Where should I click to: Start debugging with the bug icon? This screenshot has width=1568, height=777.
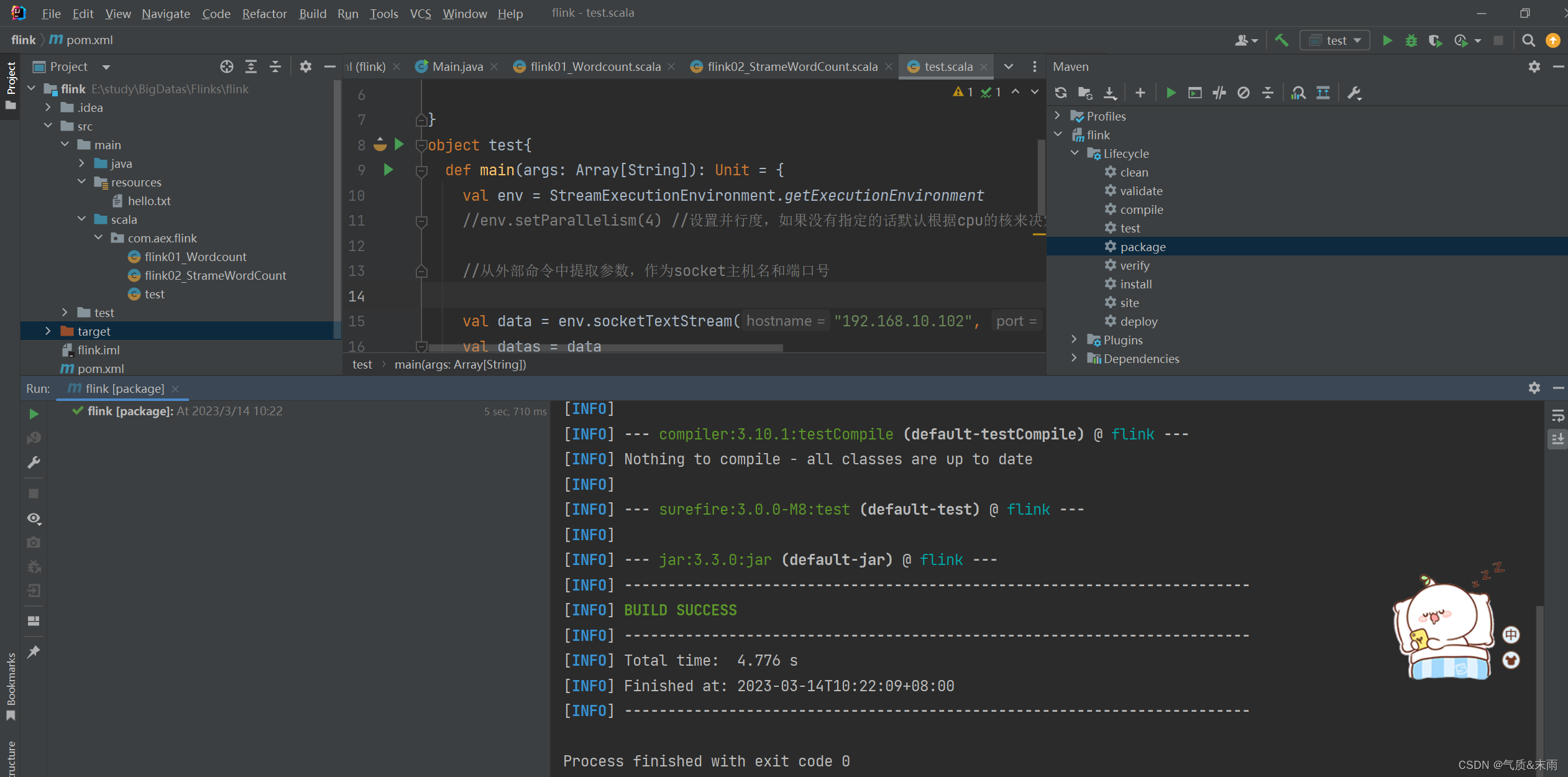pyautogui.click(x=1411, y=40)
